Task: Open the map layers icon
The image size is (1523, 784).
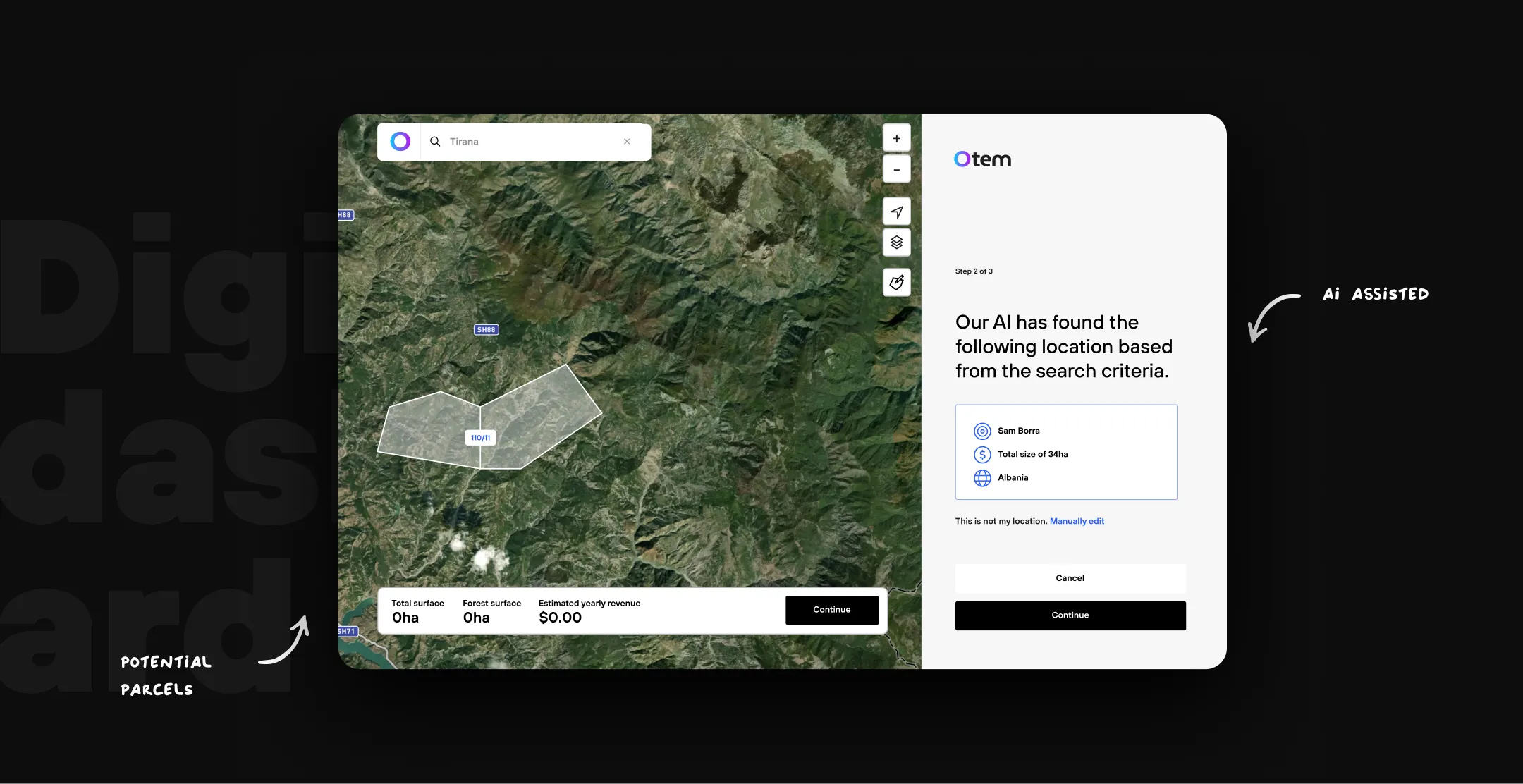Action: click(897, 243)
